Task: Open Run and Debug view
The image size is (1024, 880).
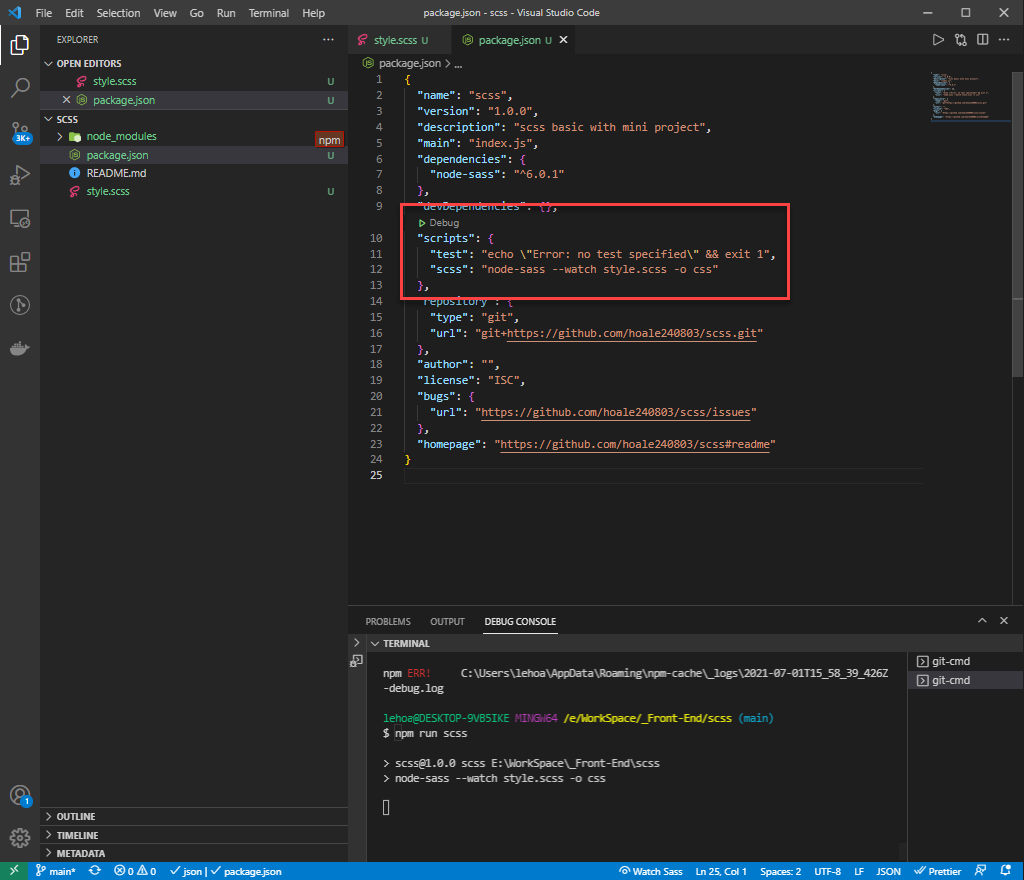Action: point(20,176)
